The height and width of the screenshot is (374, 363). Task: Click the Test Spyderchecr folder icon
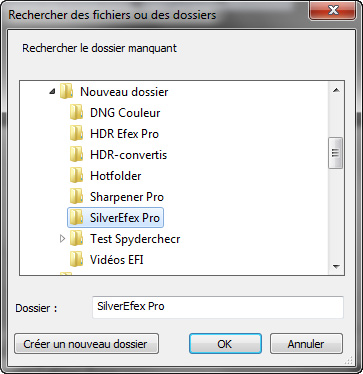tap(77, 239)
